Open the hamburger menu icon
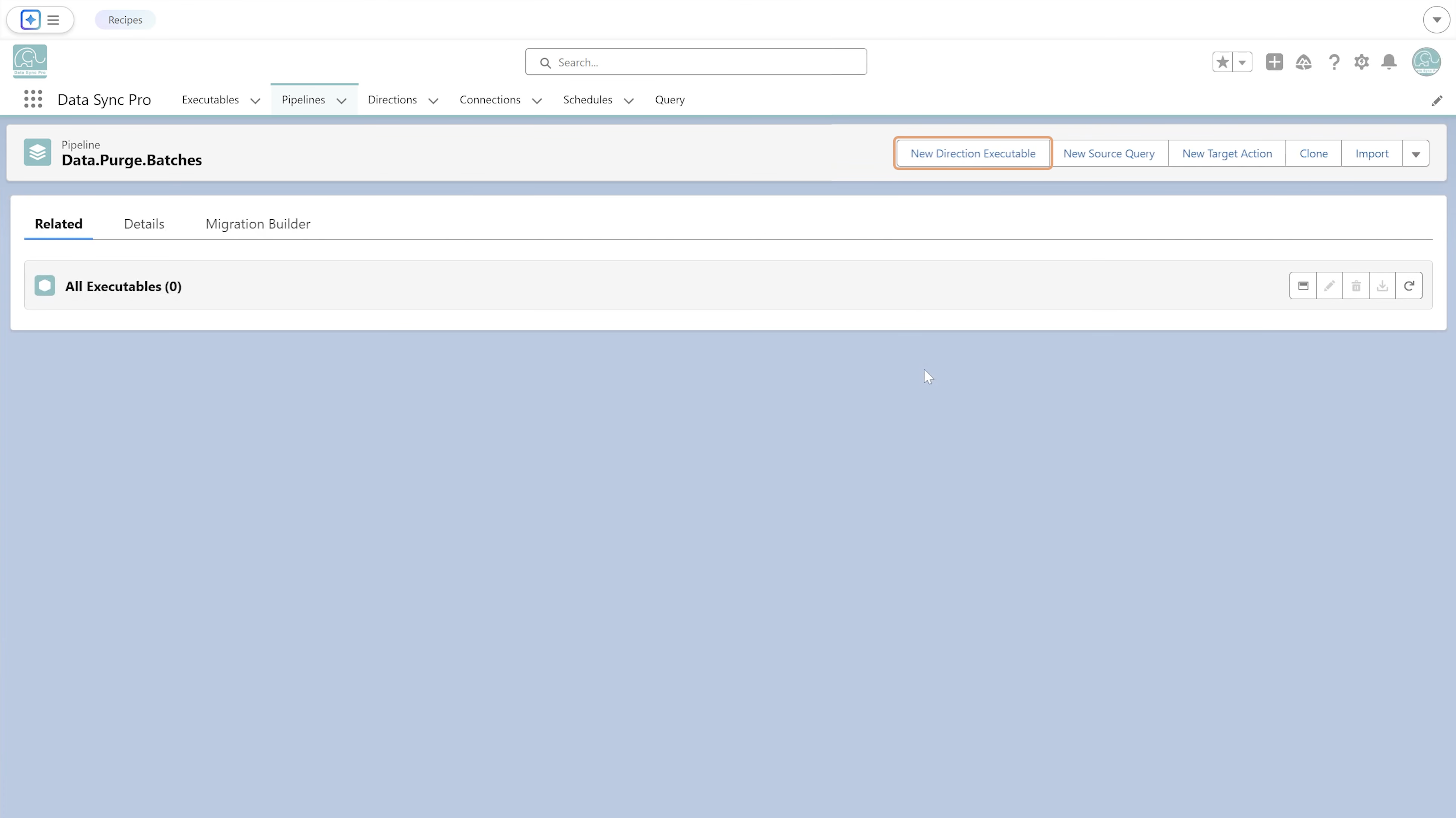1456x818 pixels. point(53,20)
